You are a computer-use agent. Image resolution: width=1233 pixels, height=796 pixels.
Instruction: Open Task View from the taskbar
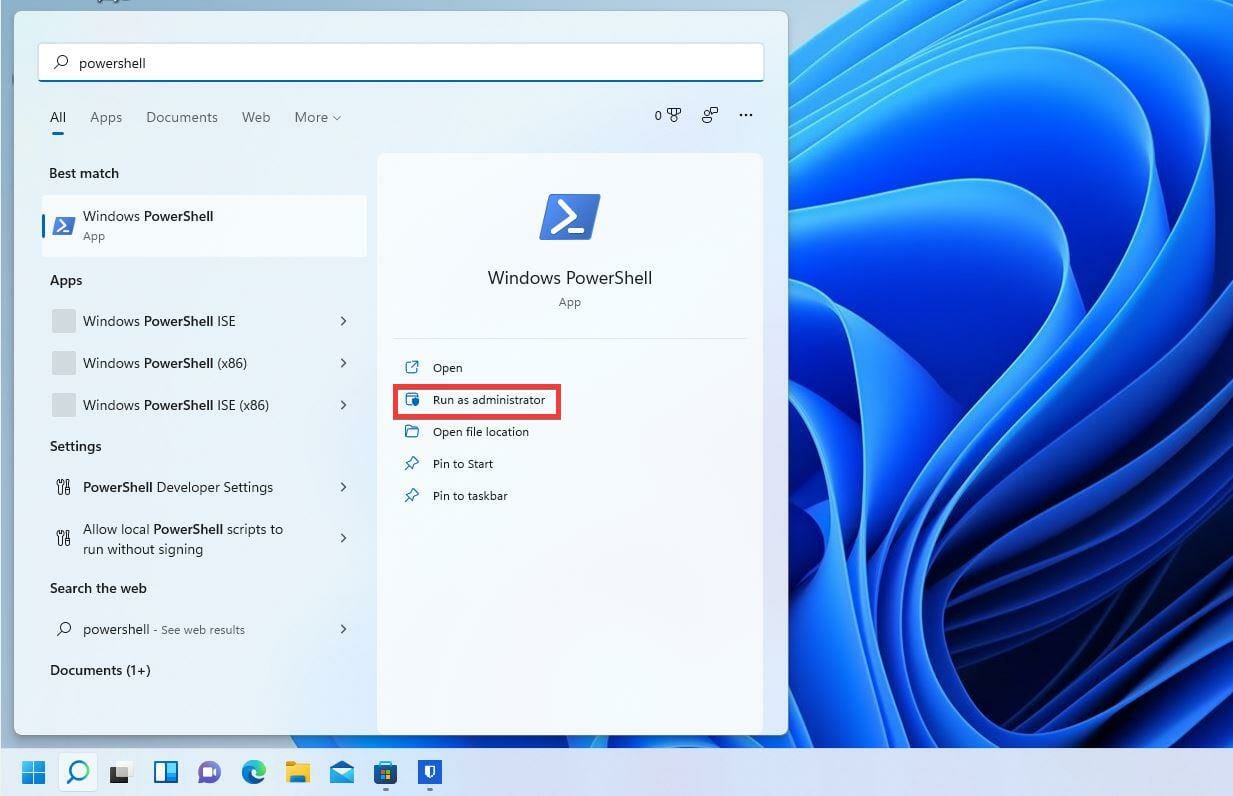(x=121, y=773)
